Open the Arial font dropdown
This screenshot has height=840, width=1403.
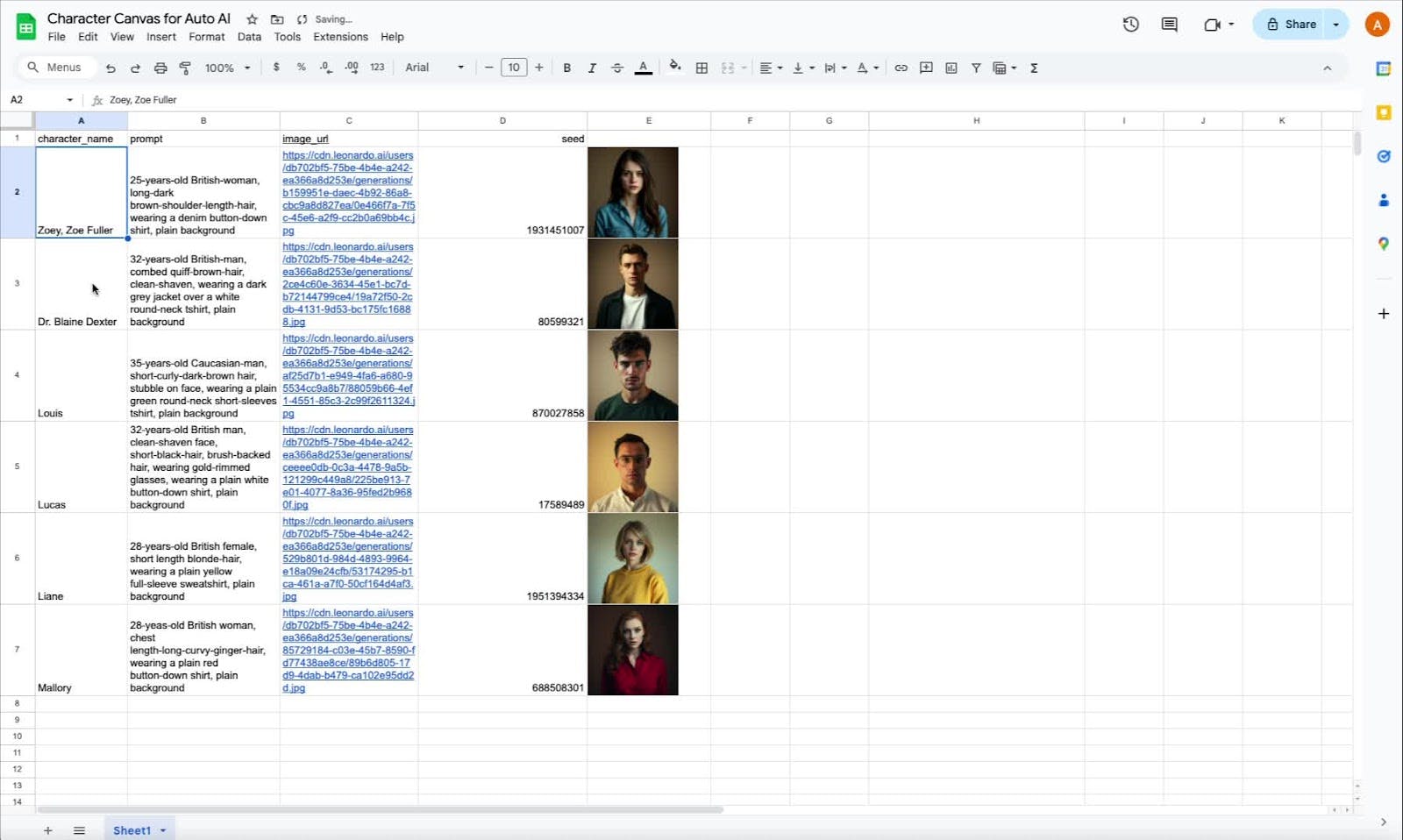click(x=434, y=68)
